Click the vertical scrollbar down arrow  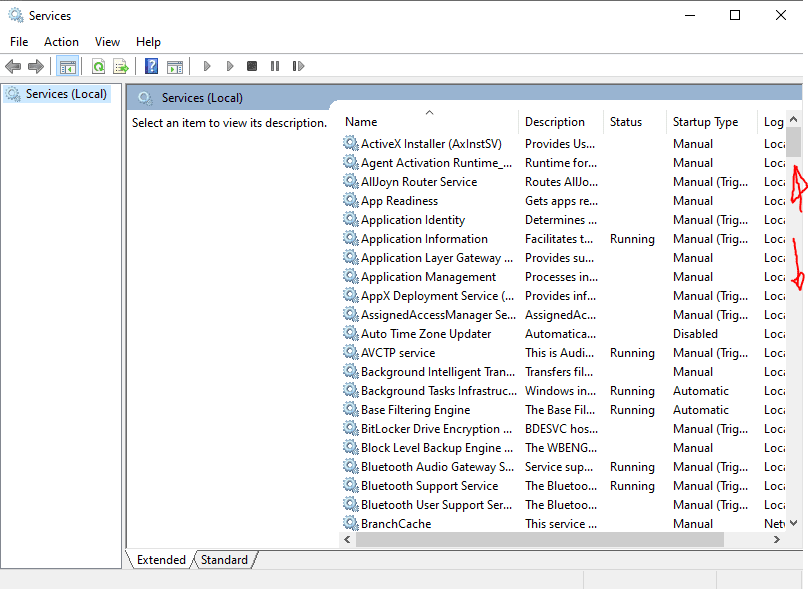coord(794,523)
